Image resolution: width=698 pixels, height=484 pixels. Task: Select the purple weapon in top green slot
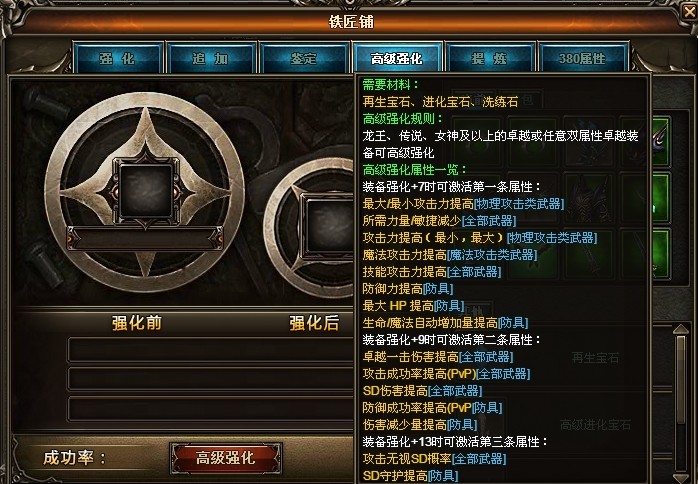coord(660,142)
